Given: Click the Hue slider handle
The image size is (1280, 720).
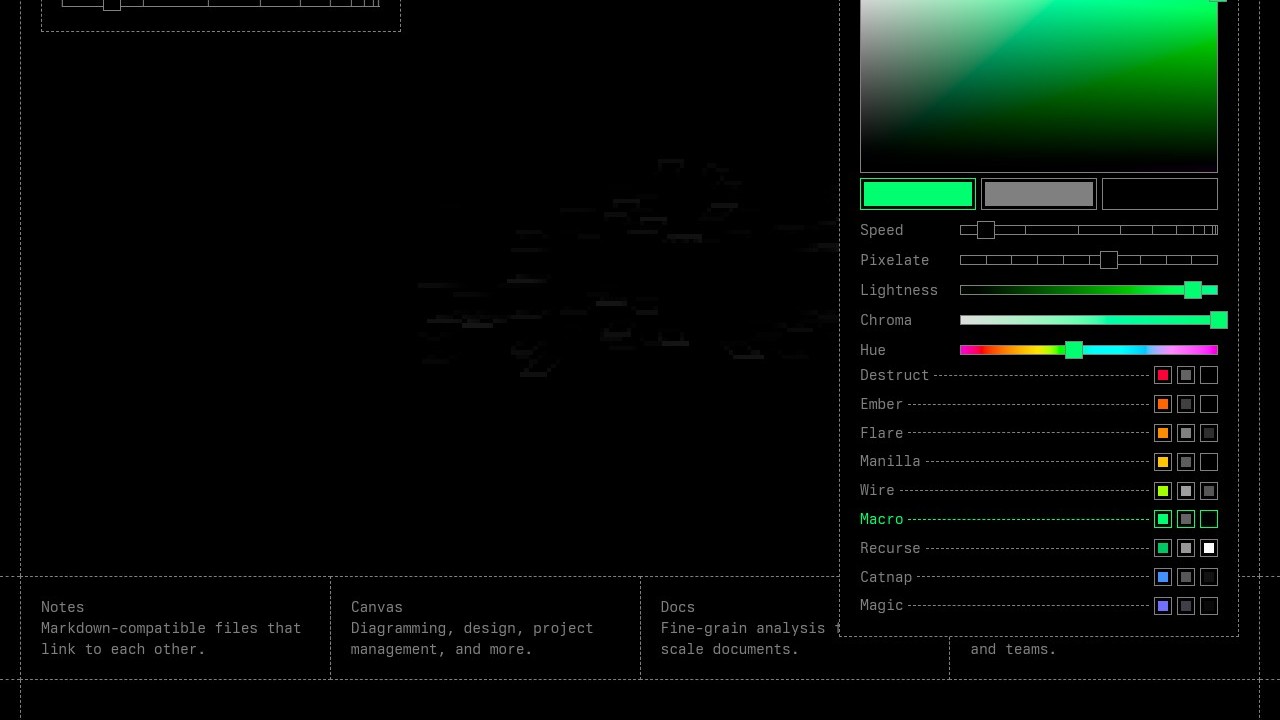Looking at the screenshot, I should pos(1073,350).
